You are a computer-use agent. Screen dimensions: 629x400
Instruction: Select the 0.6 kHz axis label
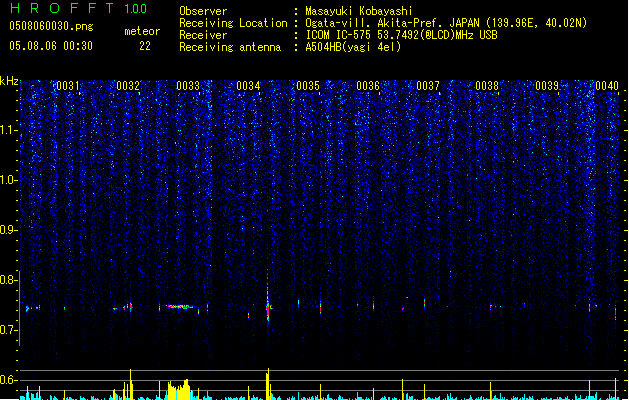[x=9, y=380]
